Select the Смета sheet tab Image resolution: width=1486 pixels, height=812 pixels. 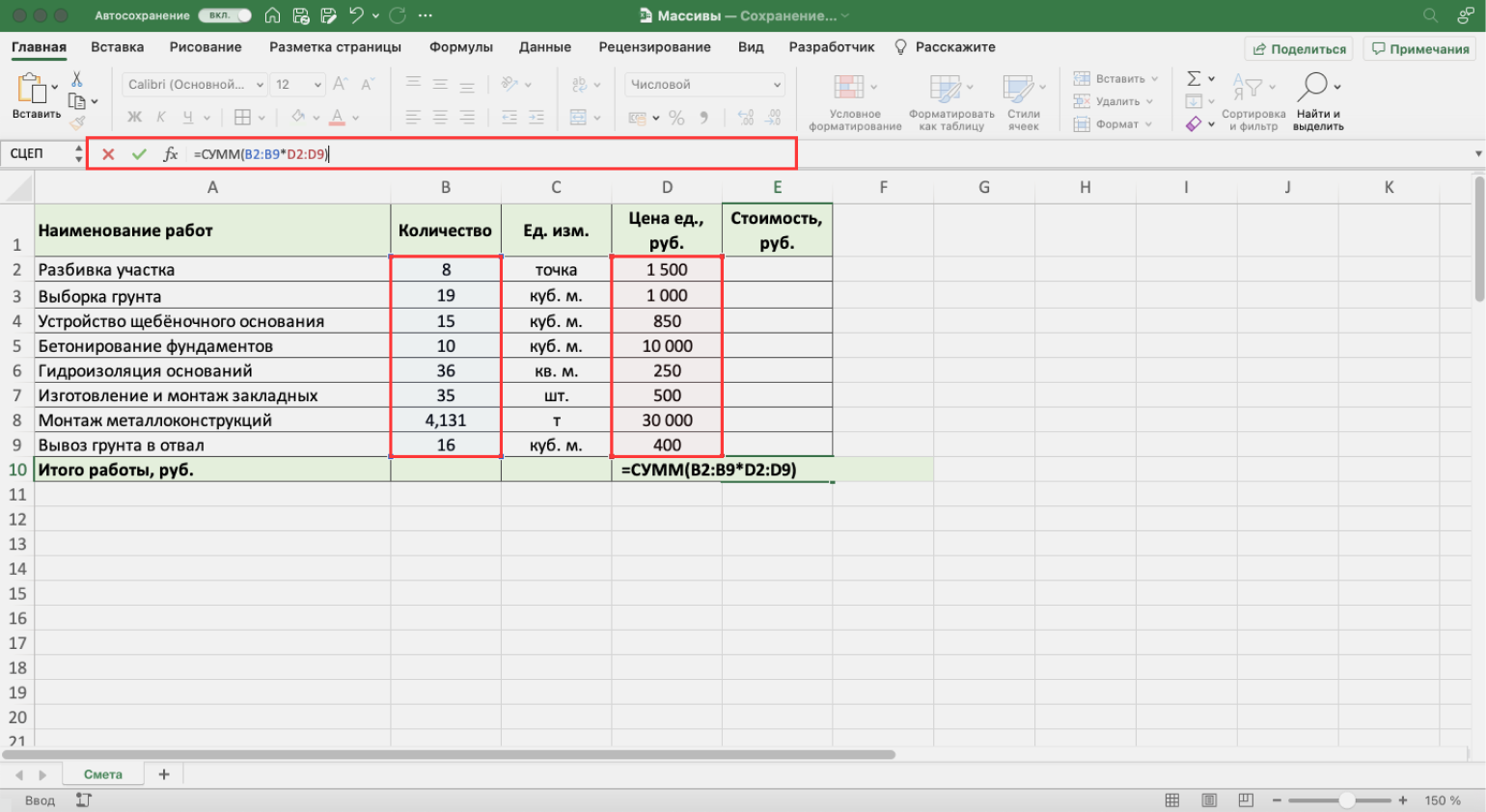click(103, 774)
